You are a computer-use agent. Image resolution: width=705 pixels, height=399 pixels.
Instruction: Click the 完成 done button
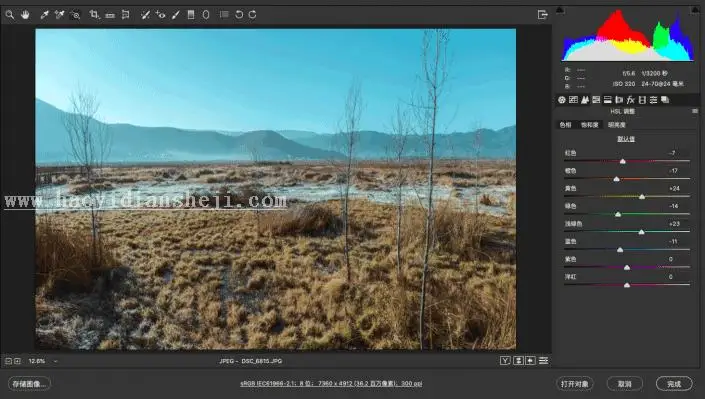point(674,384)
